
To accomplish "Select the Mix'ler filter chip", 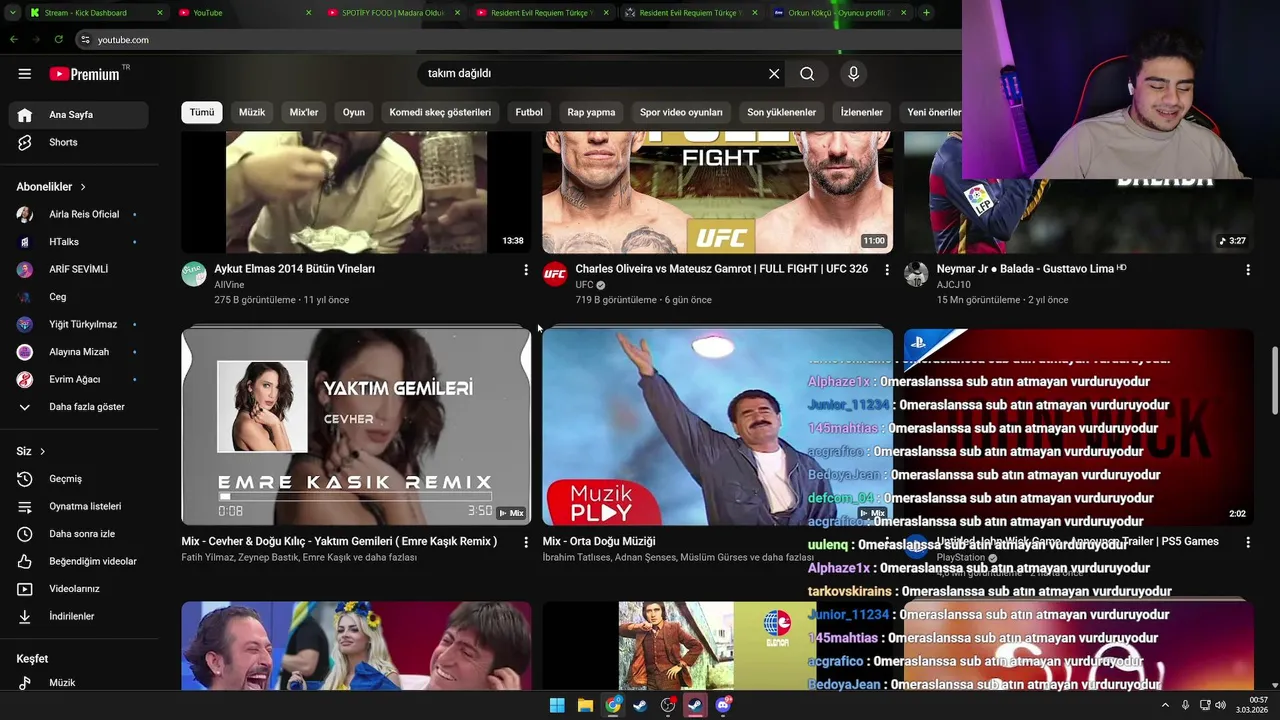I will click(x=304, y=112).
